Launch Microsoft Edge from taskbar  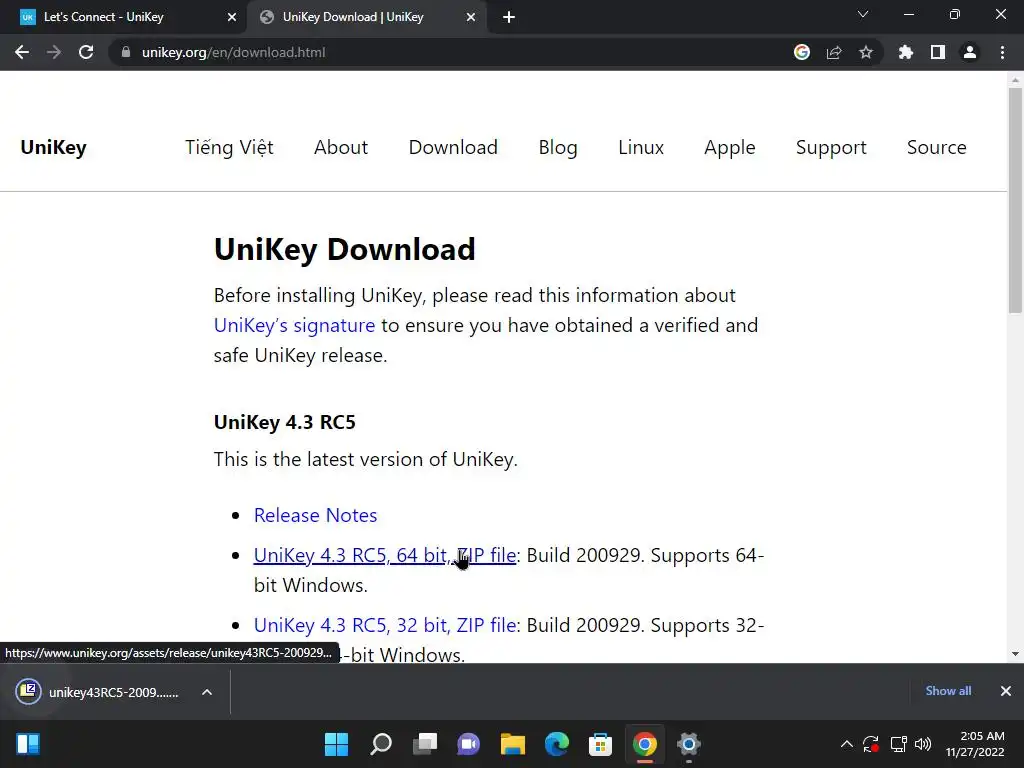tap(556, 744)
